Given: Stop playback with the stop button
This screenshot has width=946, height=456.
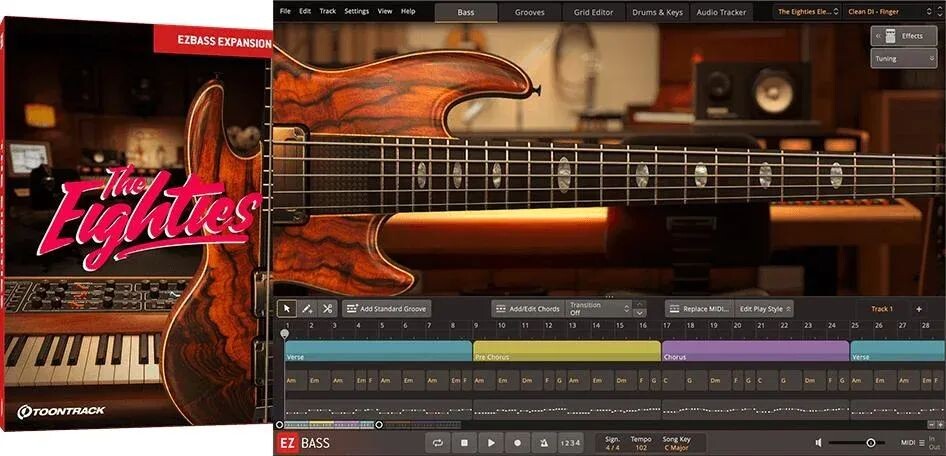Looking at the screenshot, I should coord(465,443).
